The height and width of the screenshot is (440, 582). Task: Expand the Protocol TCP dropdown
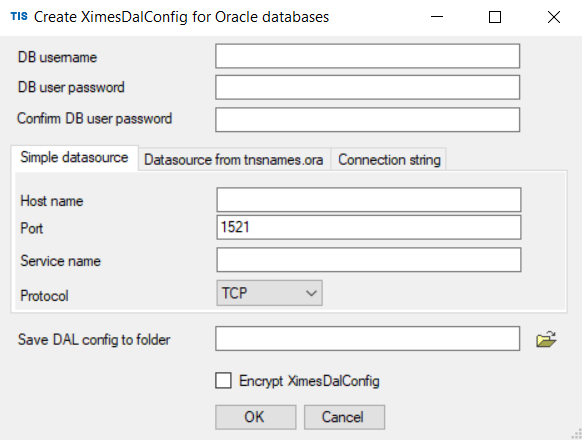click(269, 293)
